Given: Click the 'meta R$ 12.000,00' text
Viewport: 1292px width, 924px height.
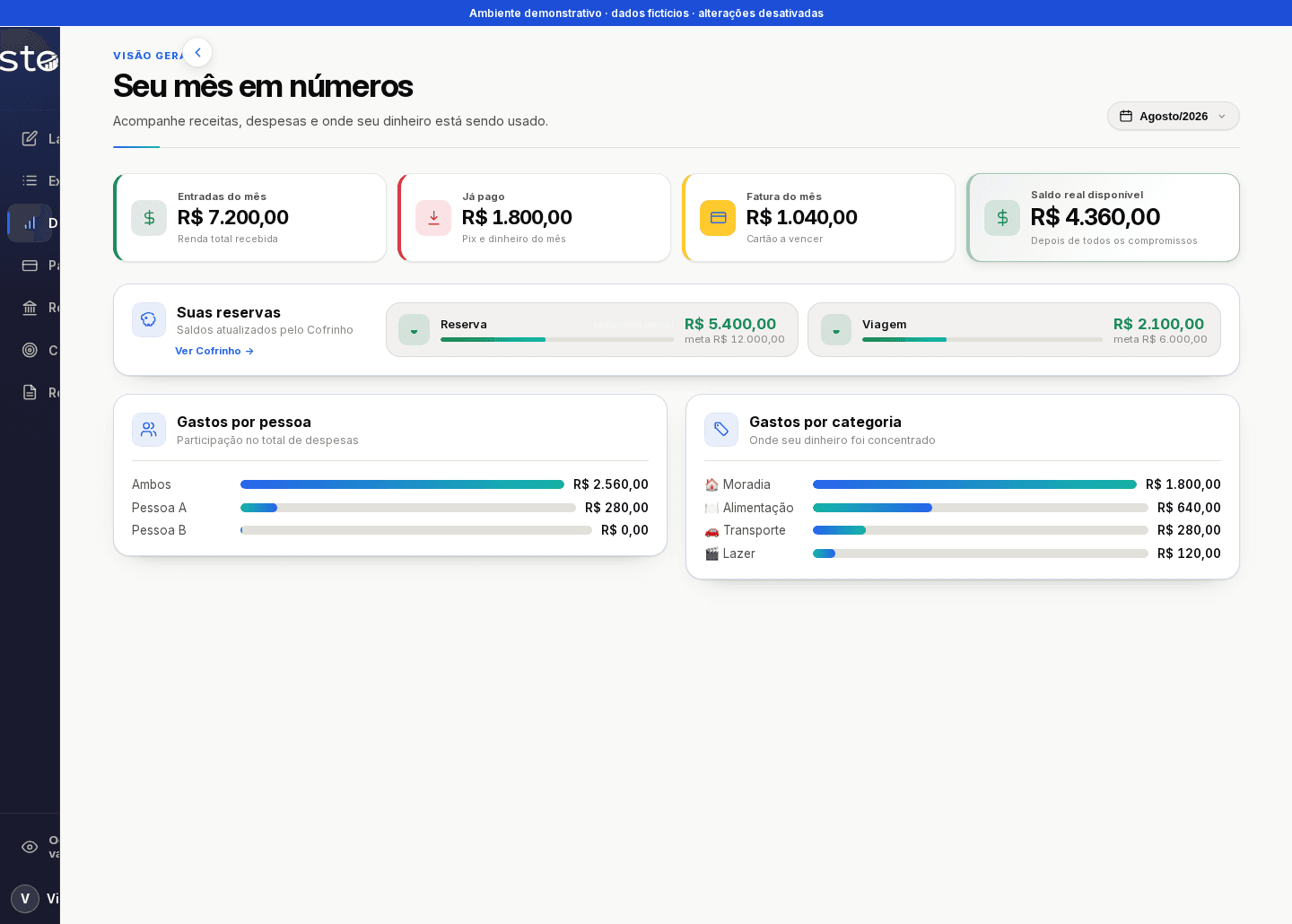Looking at the screenshot, I should tap(735, 339).
